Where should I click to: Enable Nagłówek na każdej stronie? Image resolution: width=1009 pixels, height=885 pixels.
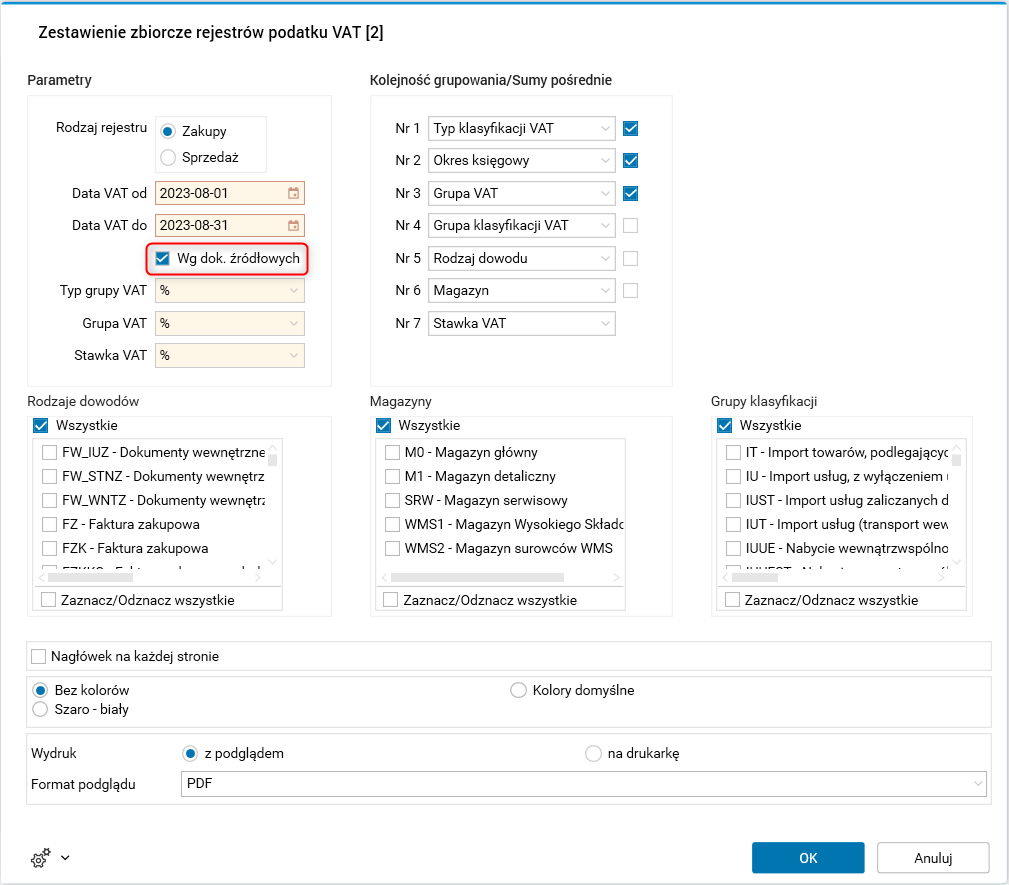(x=39, y=656)
